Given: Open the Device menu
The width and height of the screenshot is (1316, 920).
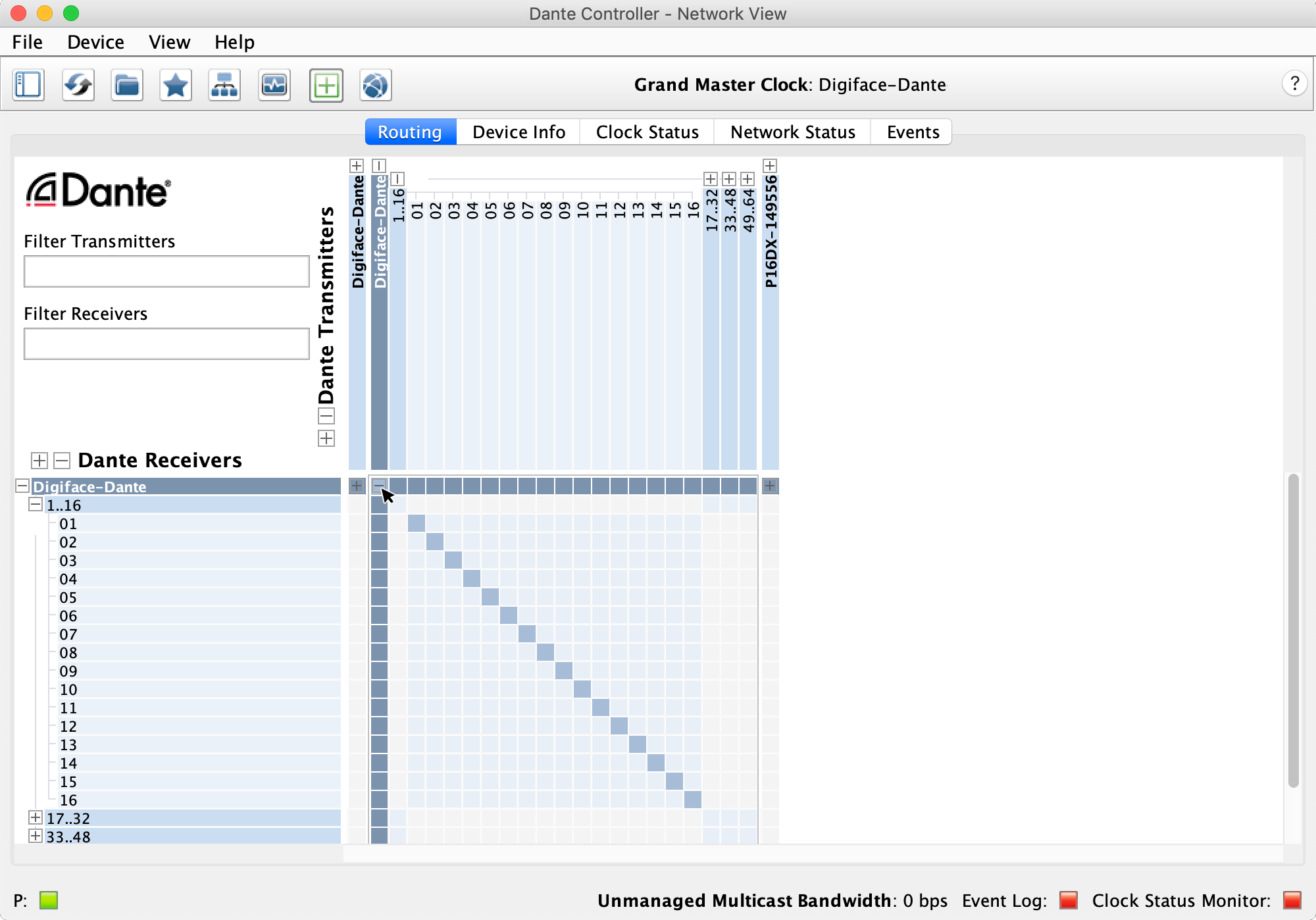Looking at the screenshot, I should 95,42.
